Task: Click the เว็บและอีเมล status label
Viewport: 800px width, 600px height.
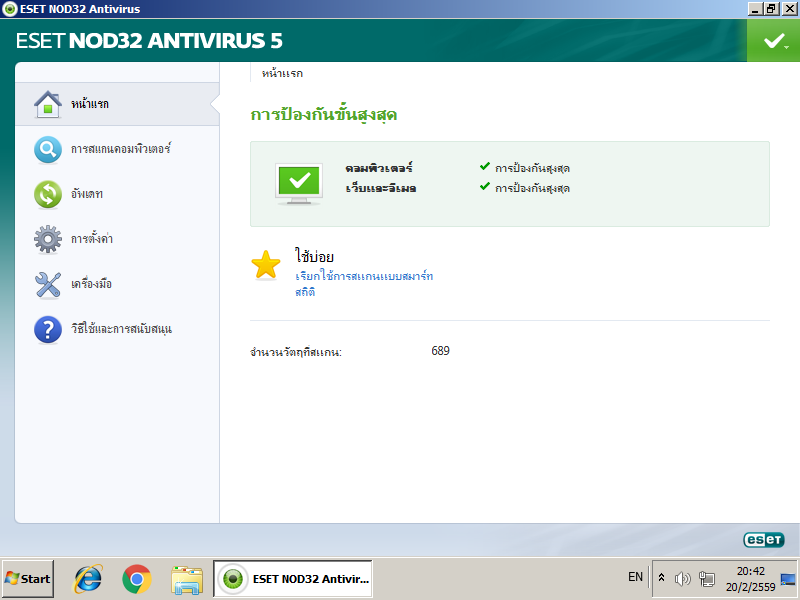Action: coord(381,188)
